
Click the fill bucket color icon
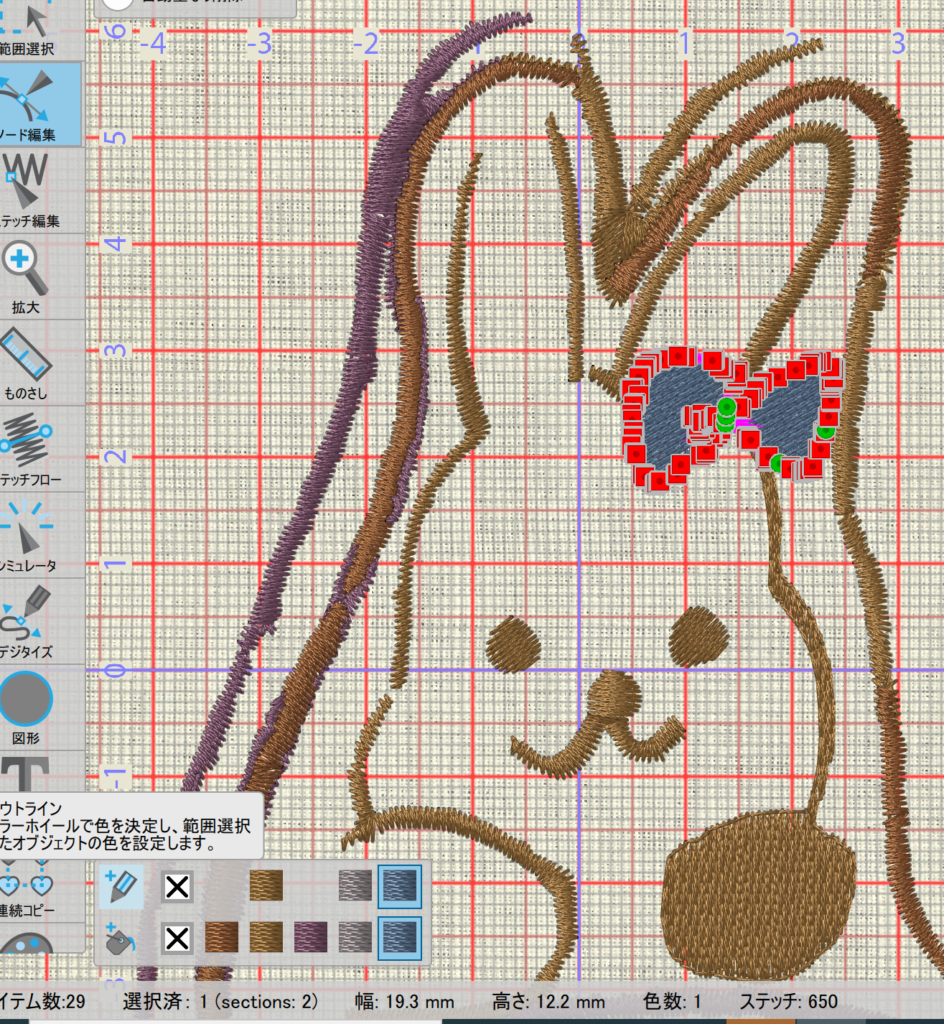[x=121, y=938]
